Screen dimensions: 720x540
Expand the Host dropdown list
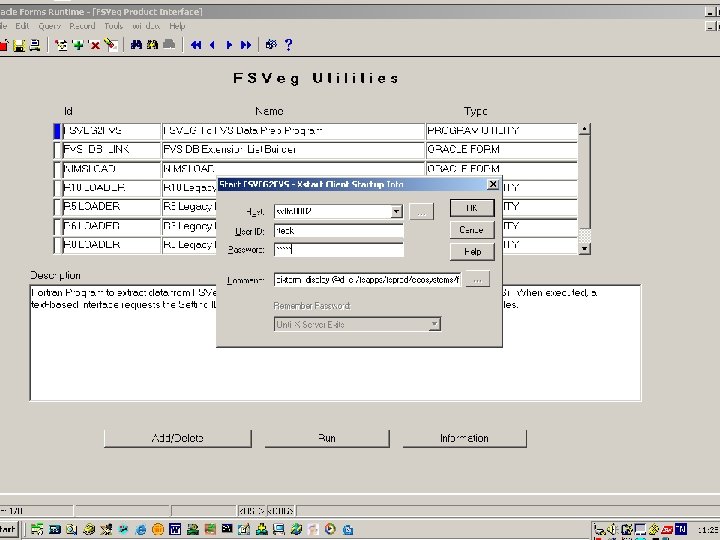[396, 211]
